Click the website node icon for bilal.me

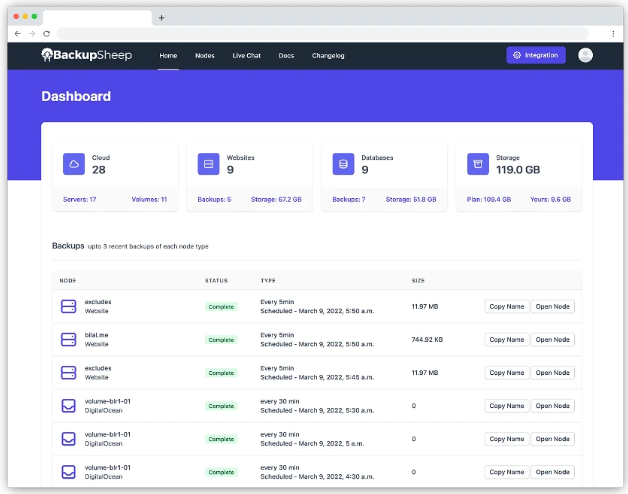coord(68,339)
